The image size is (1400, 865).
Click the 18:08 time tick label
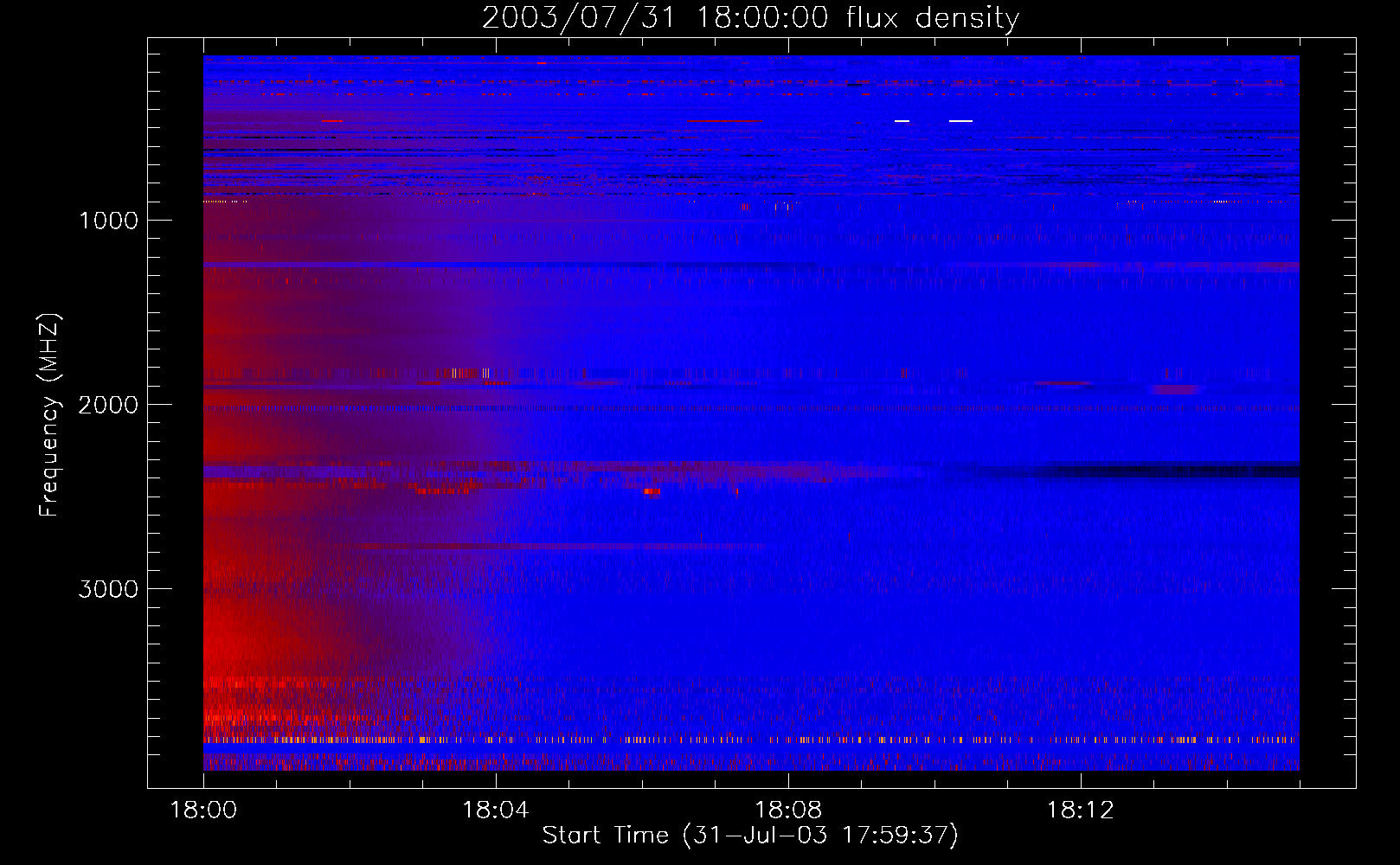coord(788,811)
